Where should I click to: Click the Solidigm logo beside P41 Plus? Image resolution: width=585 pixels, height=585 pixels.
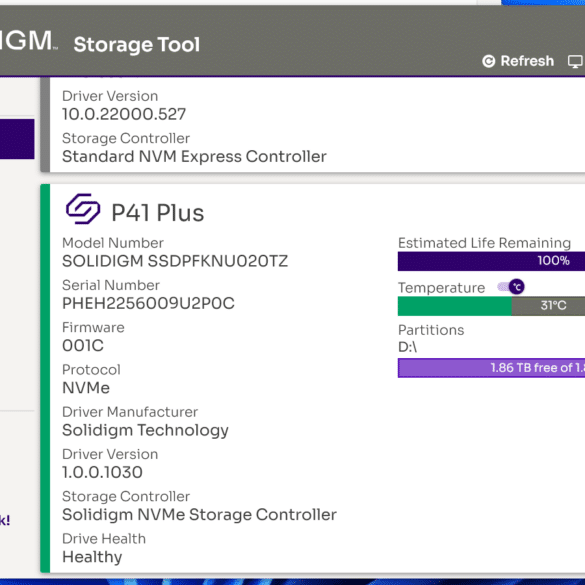point(83,209)
